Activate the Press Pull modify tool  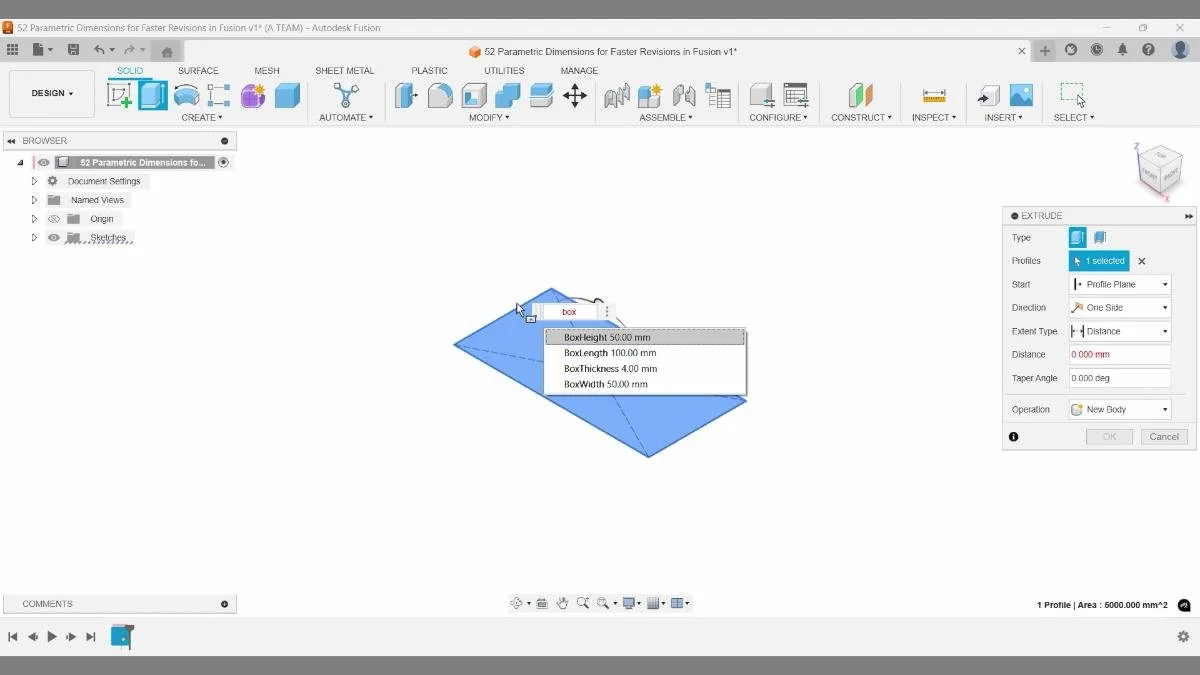406,95
